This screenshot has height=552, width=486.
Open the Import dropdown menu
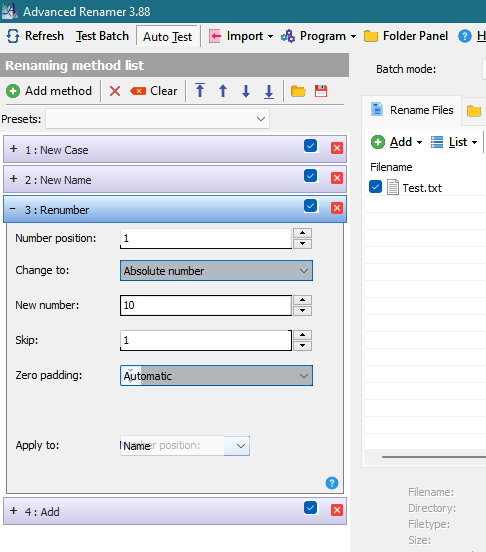(x=241, y=36)
